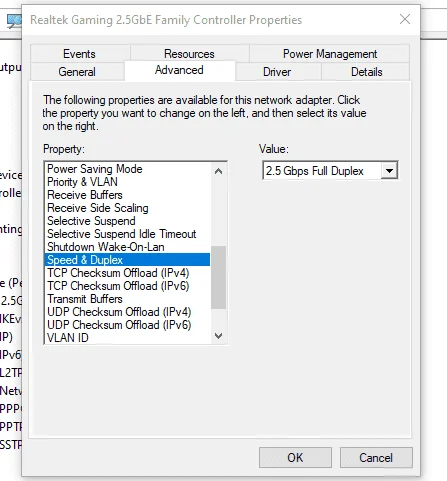Select TCP Checksum Offload (IPv6) property

(127, 286)
